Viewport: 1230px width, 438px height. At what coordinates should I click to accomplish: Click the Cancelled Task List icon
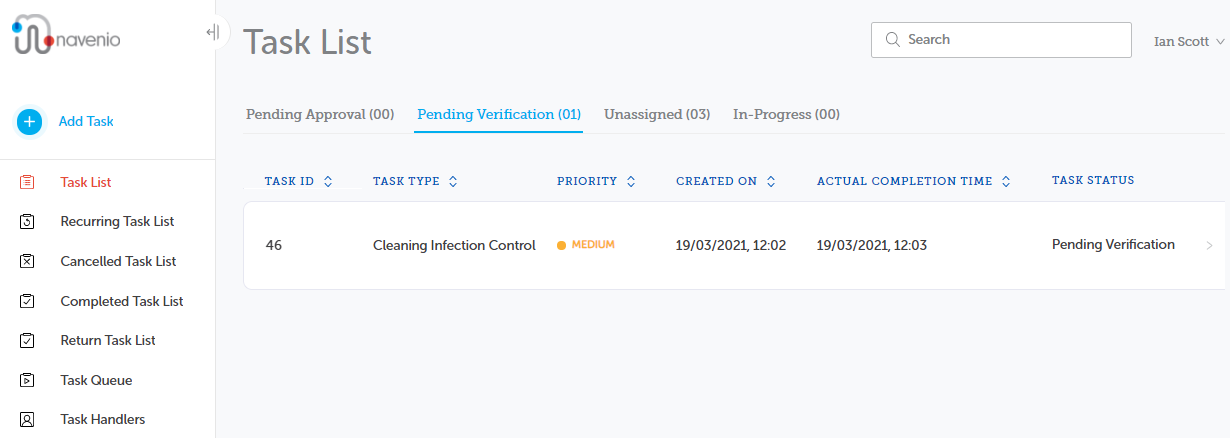[27, 261]
